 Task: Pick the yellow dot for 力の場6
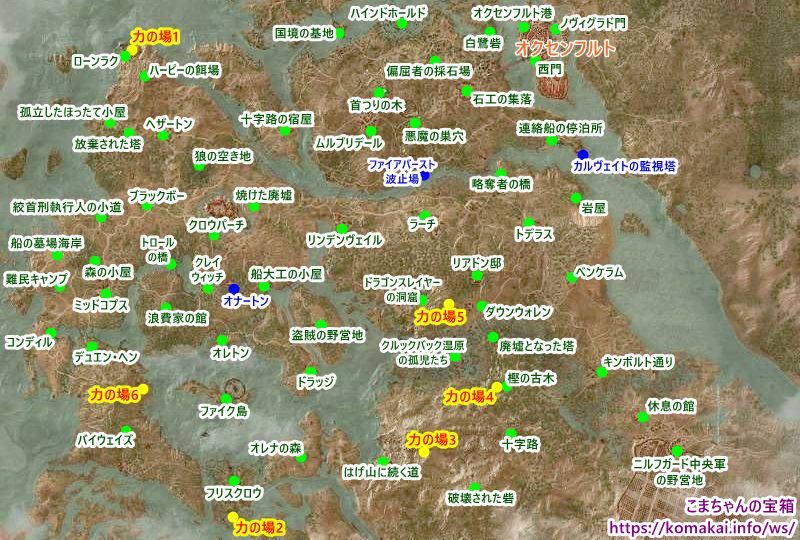click(x=142, y=388)
